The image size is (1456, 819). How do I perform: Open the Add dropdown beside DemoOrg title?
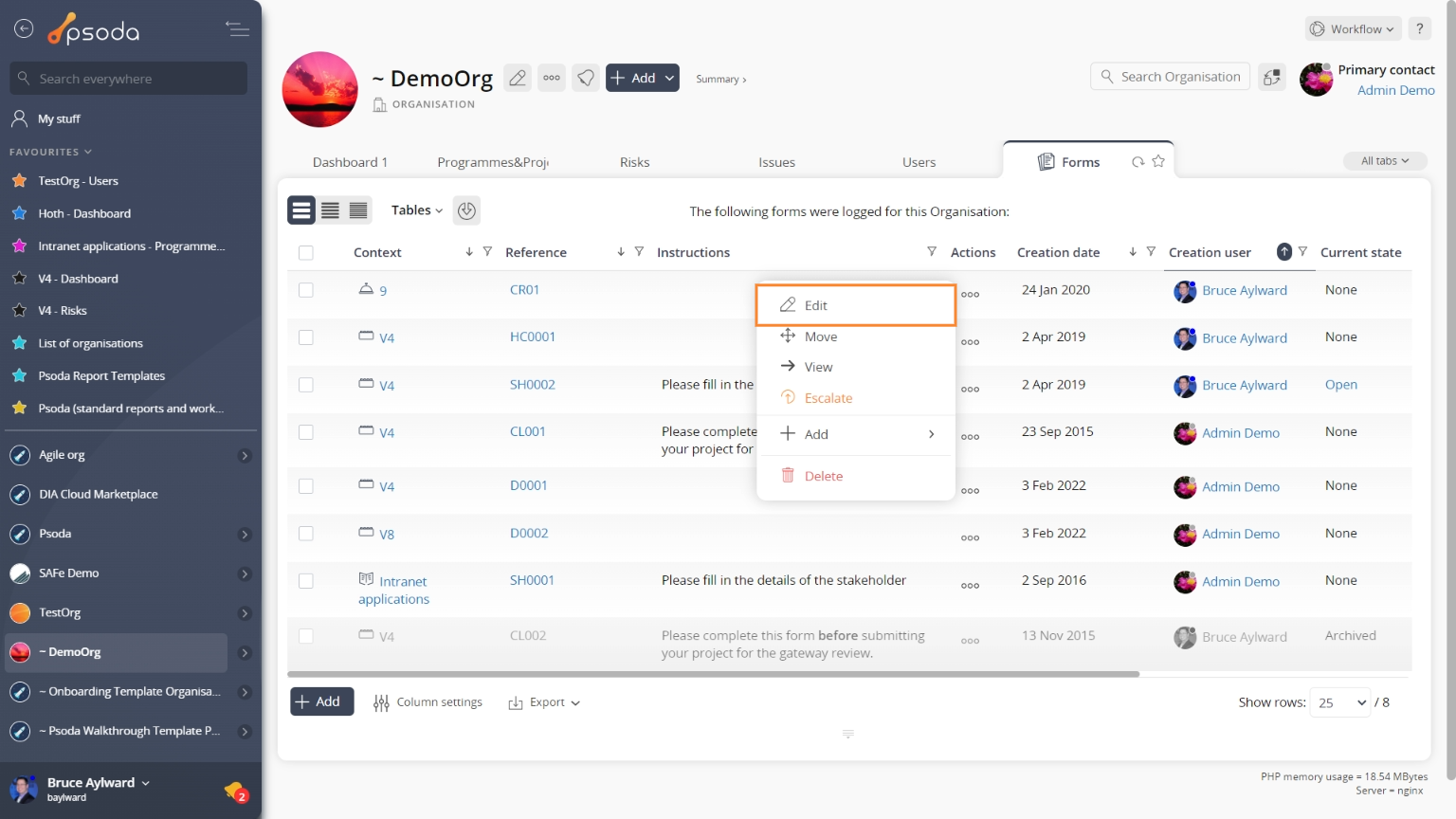coord(643,78)
